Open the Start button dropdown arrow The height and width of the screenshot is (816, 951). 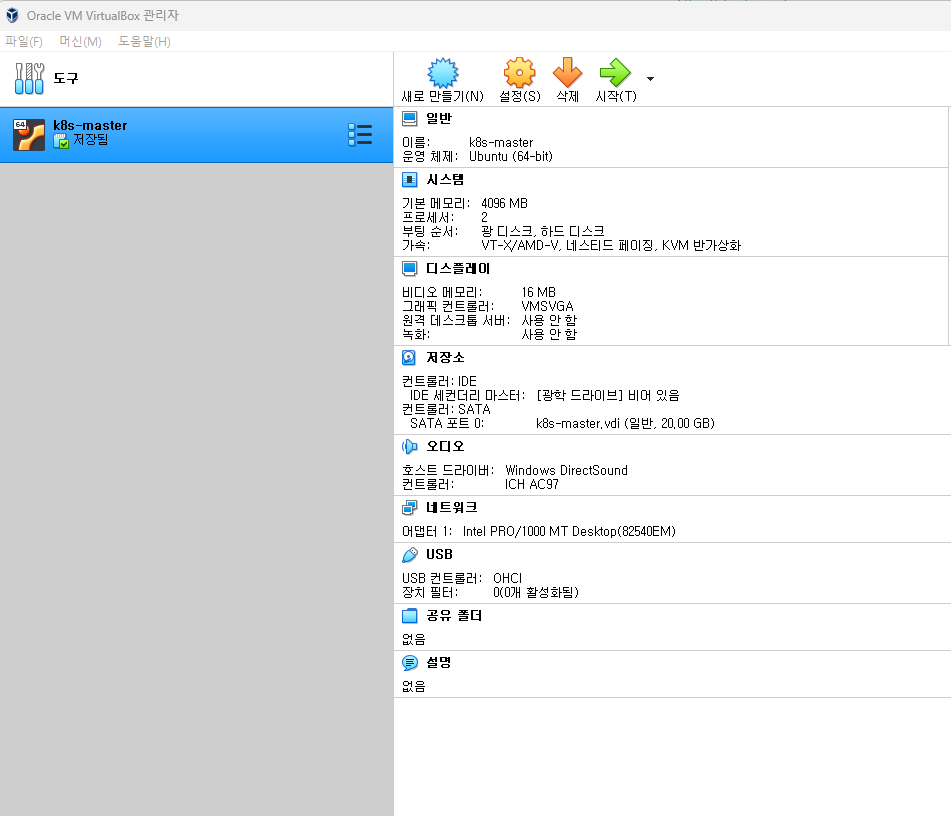[650, 79]
